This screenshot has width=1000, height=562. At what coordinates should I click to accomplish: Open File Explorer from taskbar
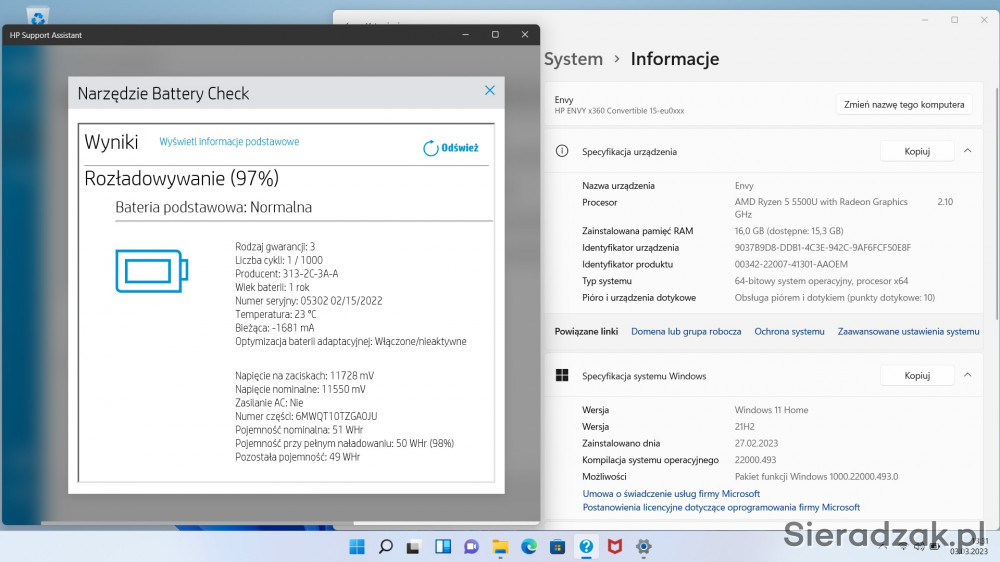click(x=500, y=547)
